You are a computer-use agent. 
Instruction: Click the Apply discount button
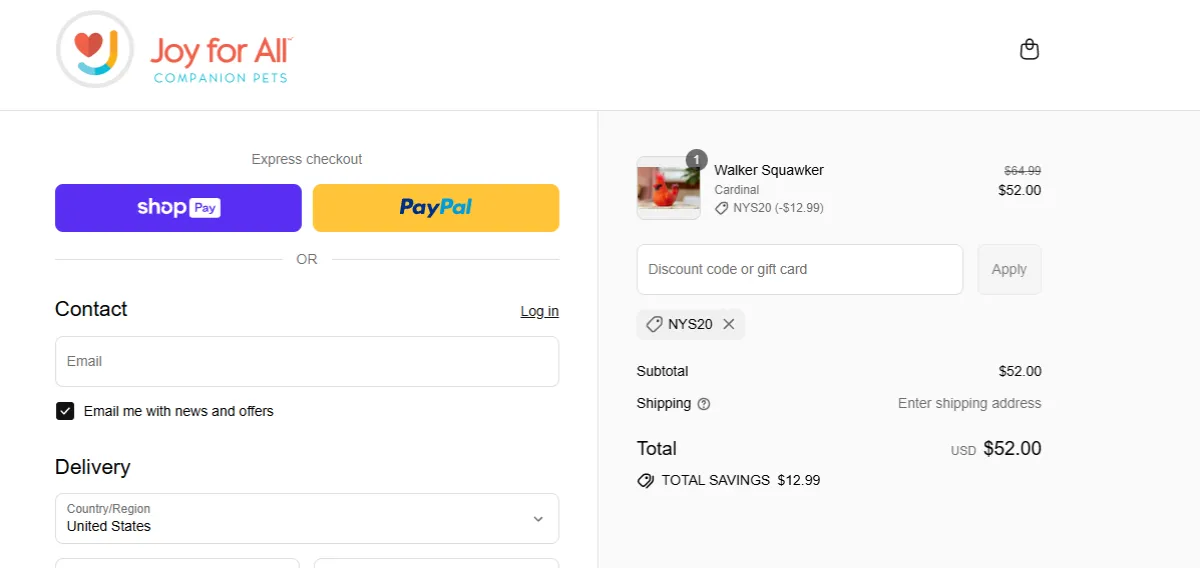[x=1009, y=269]
